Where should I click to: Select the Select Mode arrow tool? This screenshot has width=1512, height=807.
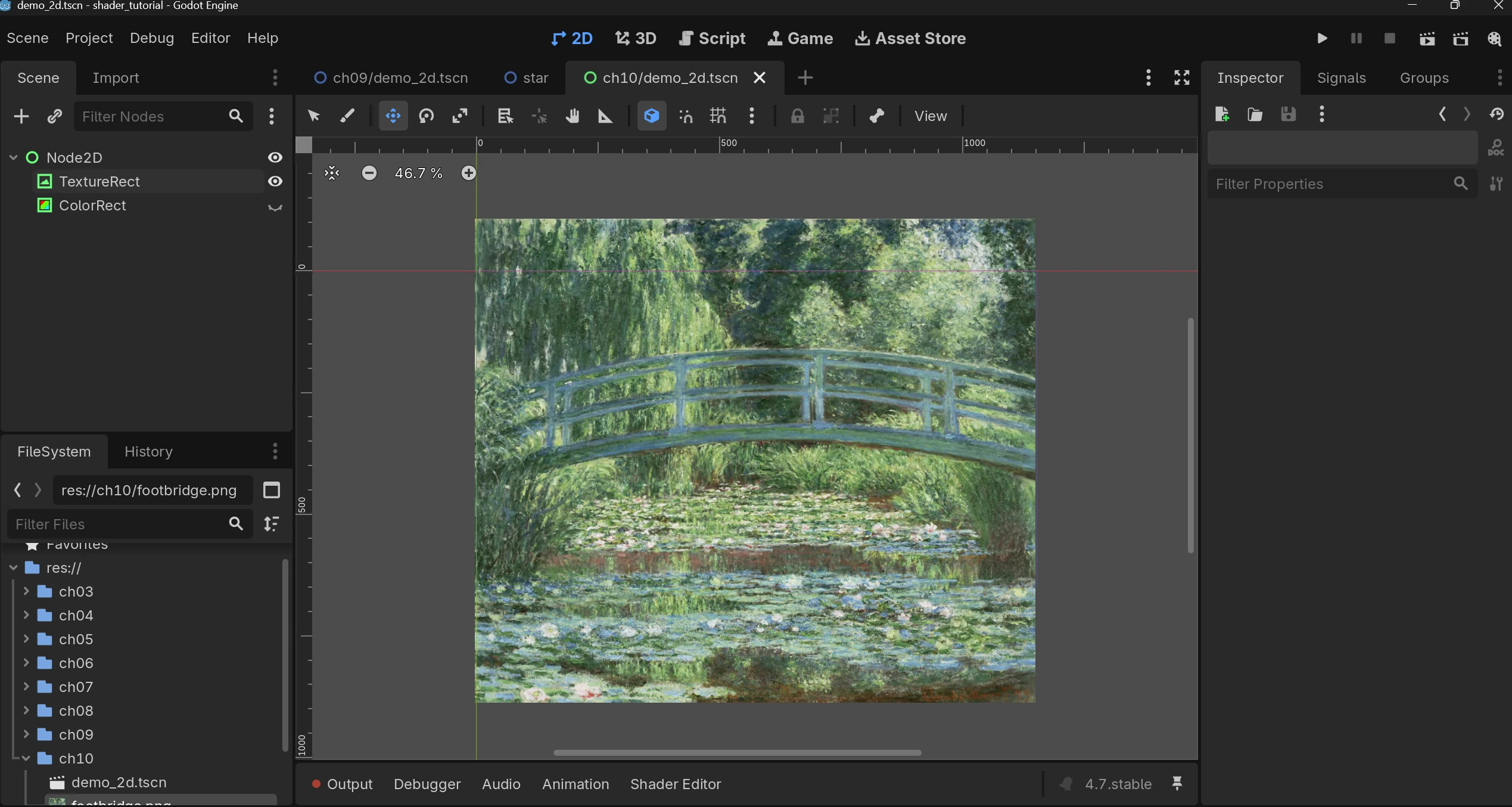click(314, 116)
